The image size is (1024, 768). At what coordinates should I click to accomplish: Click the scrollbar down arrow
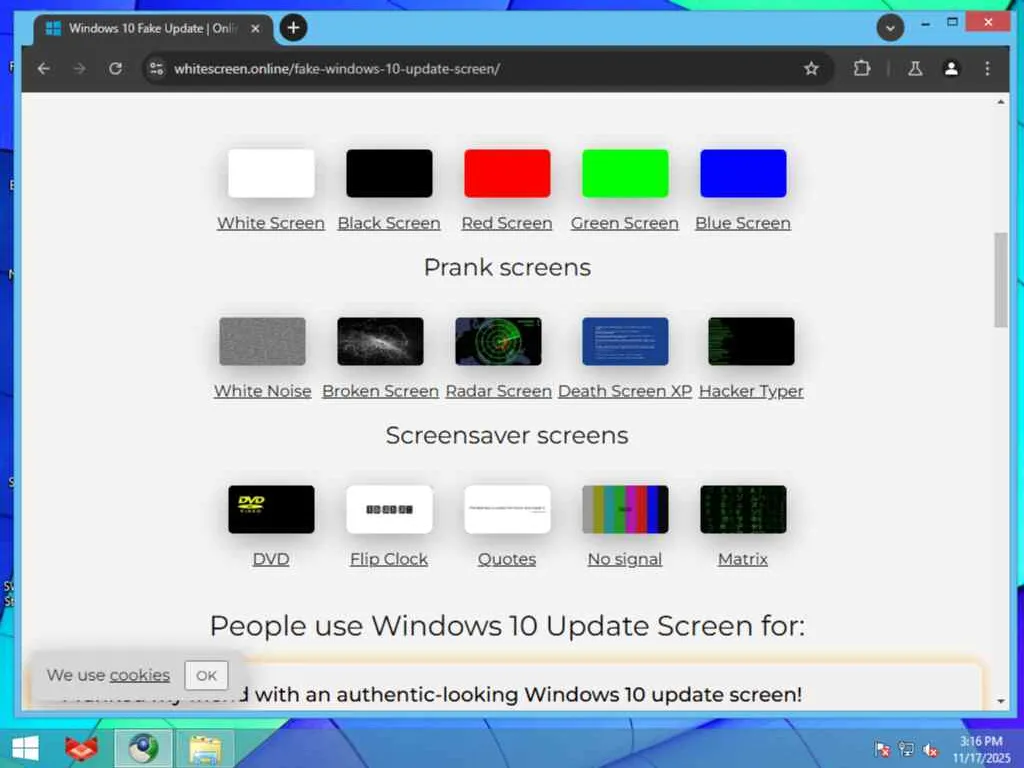[1000, 701]
